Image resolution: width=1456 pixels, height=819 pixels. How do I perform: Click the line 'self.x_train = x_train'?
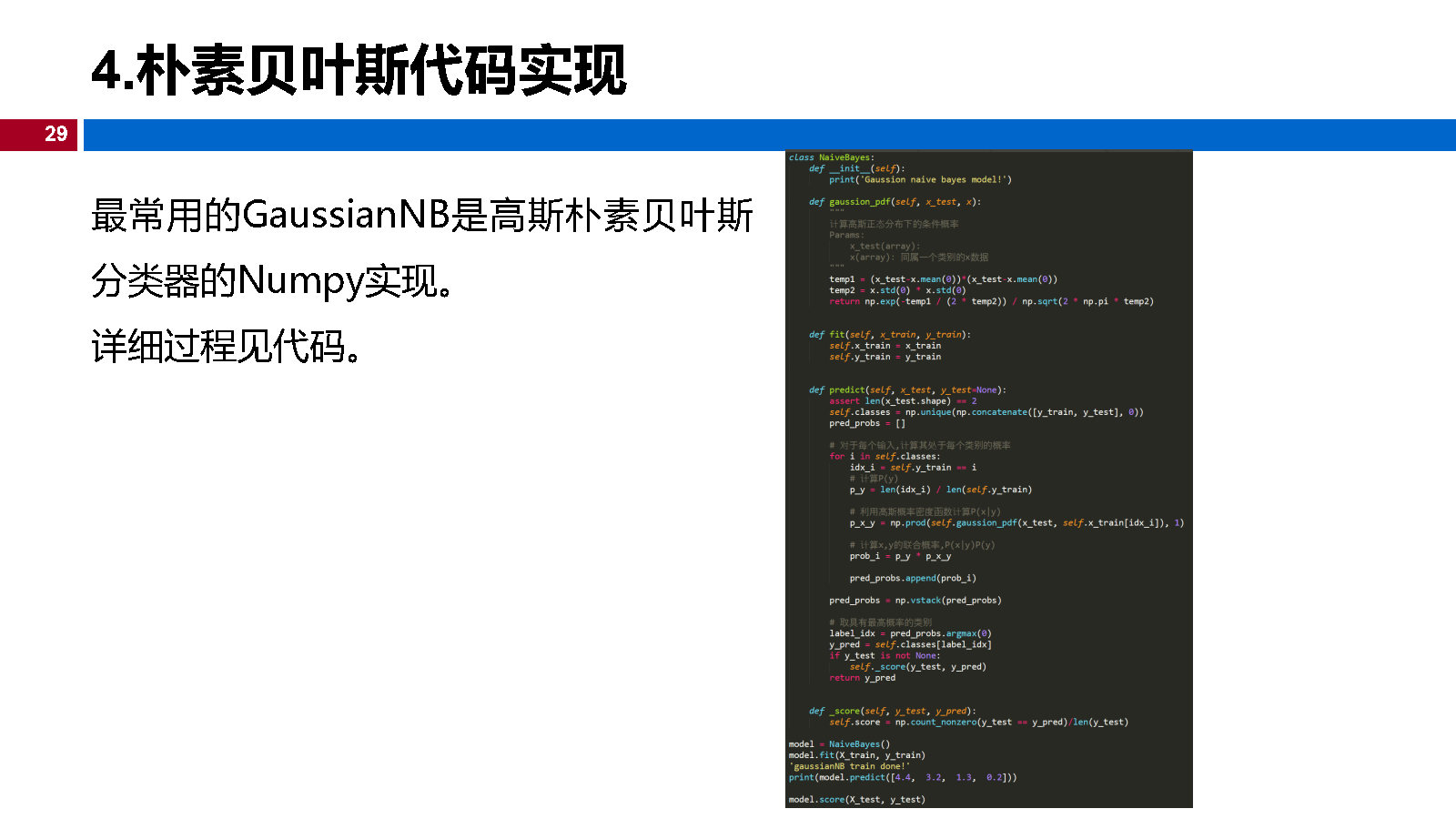pos(885,346)
